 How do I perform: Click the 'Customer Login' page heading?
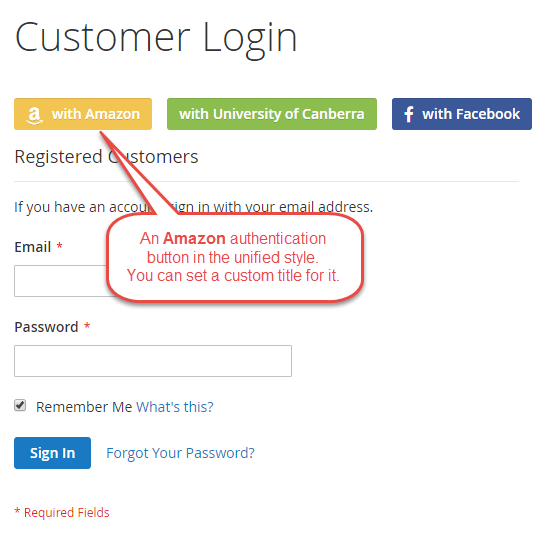(156, 38)
